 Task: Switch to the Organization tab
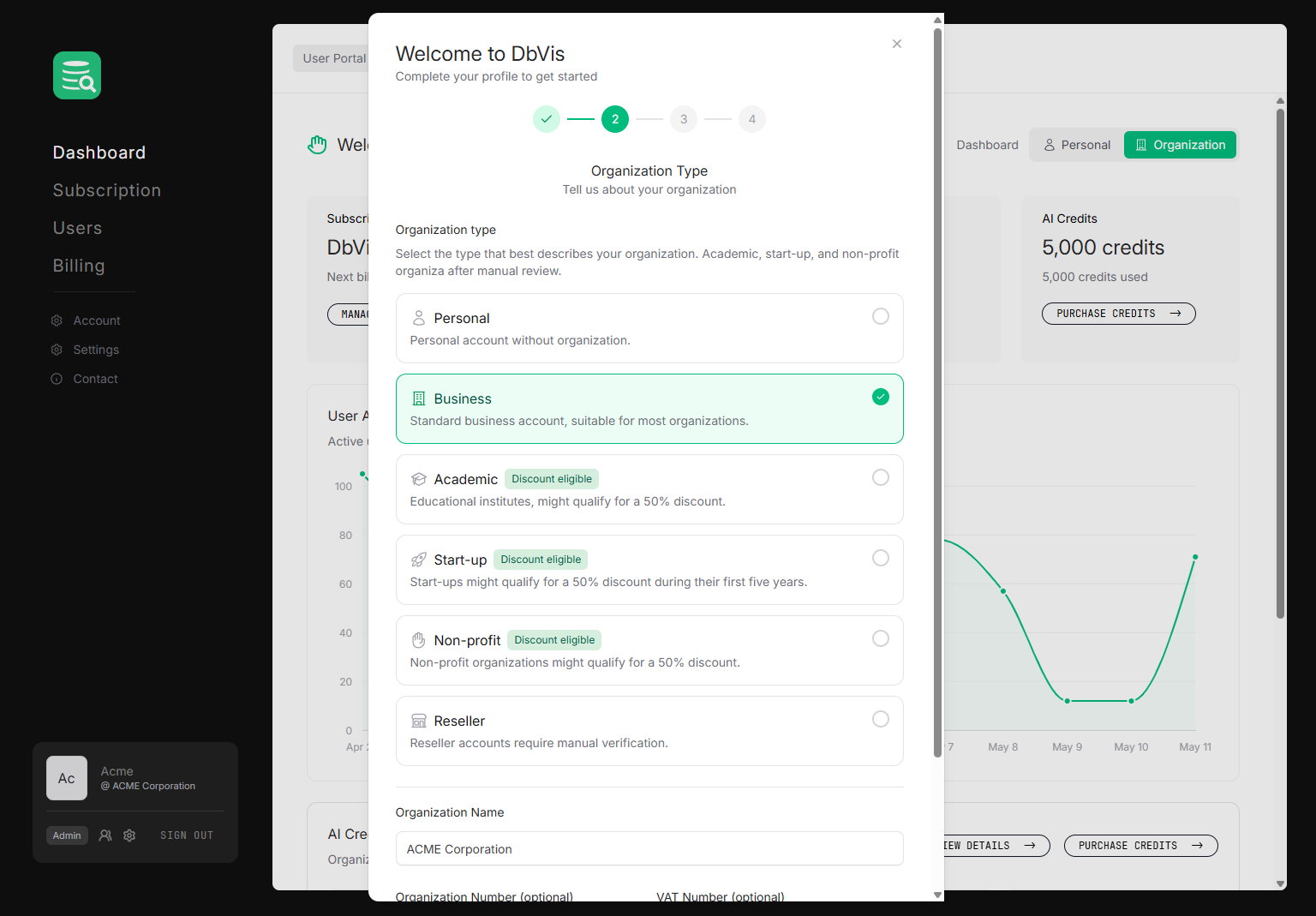[x=1180, y=145]
